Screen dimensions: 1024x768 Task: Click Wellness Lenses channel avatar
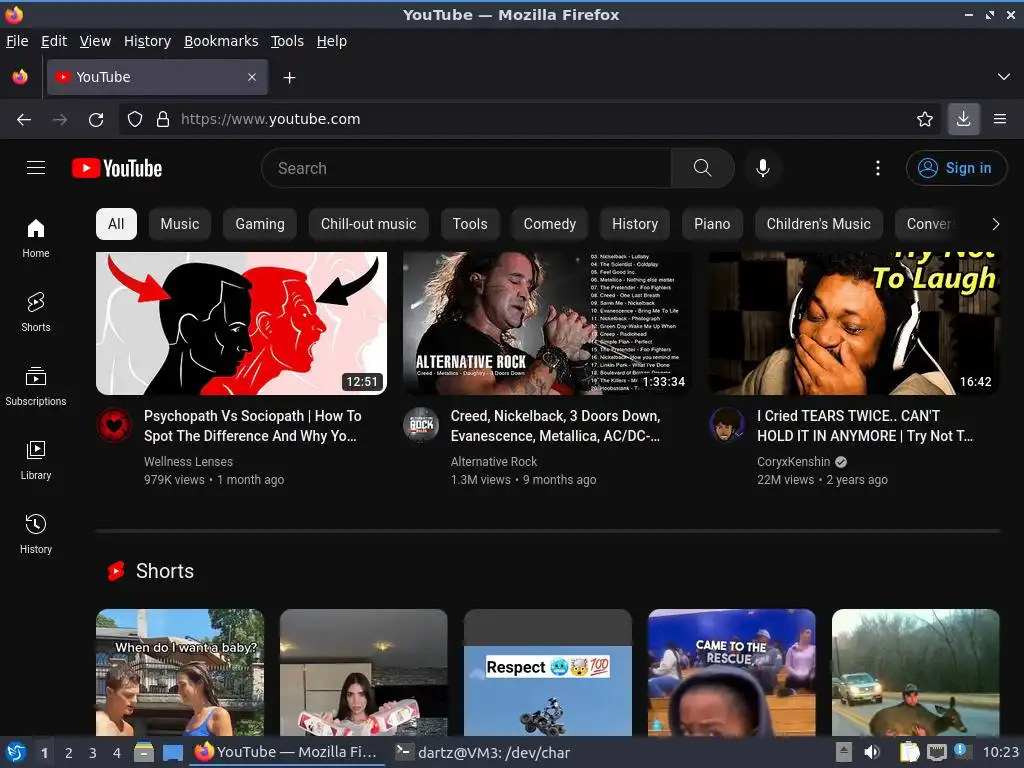114,424
